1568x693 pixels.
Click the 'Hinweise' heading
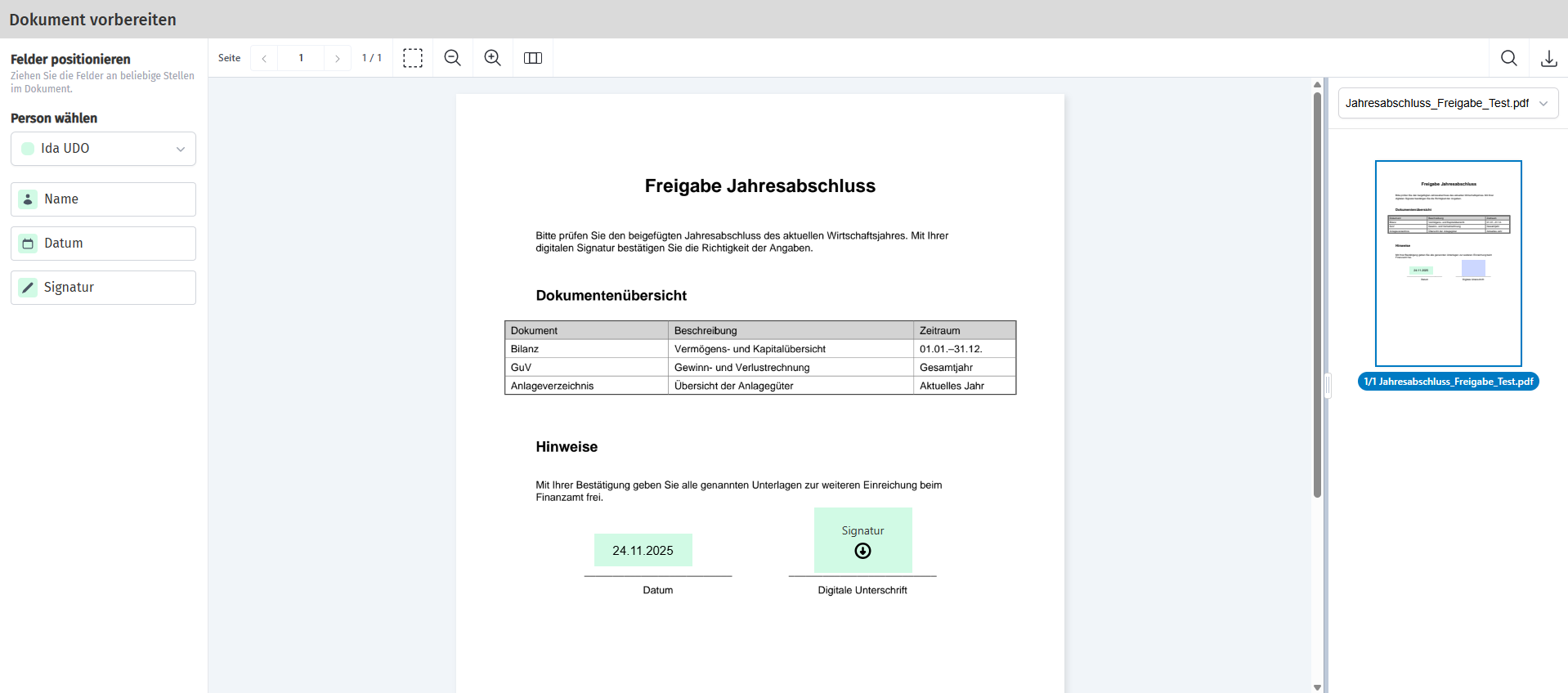point(567,447)
